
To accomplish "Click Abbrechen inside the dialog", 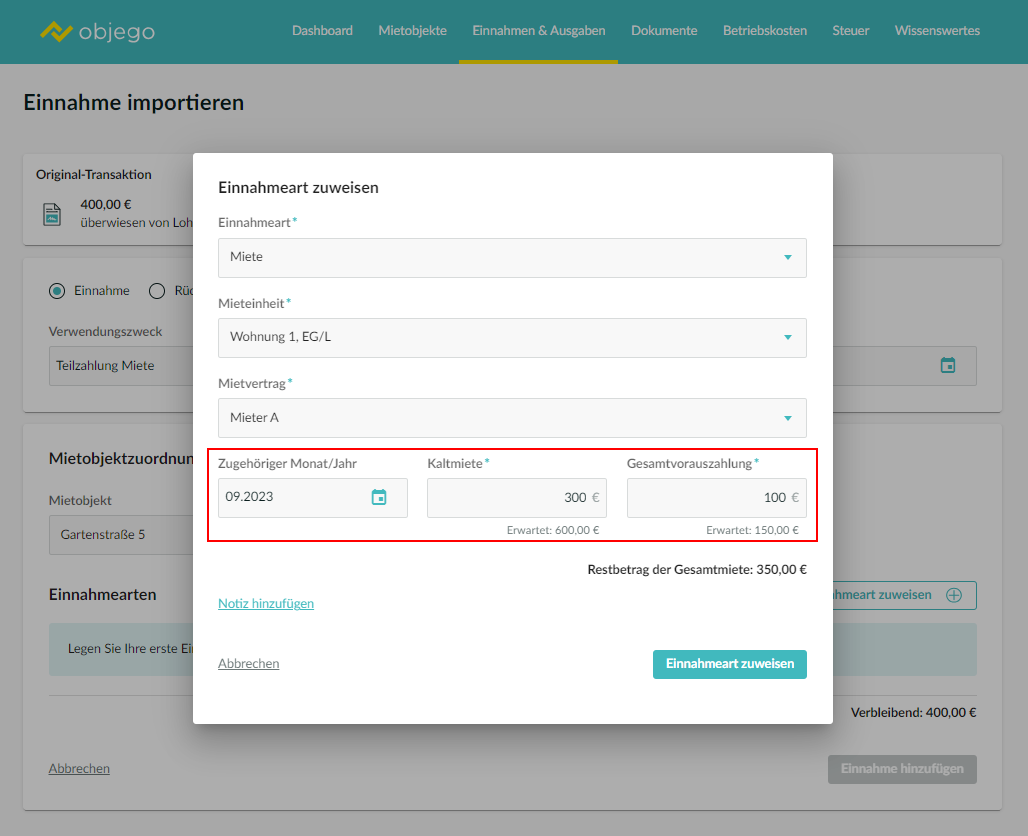I will (x=249, y=663).
